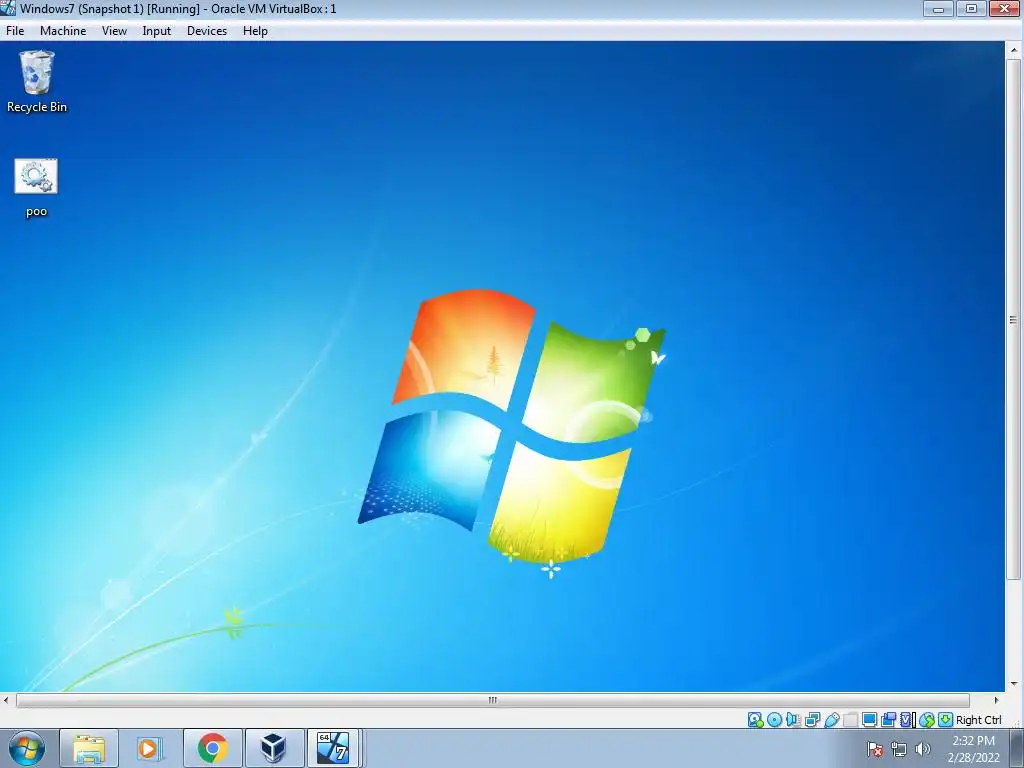Viewport: 1024px width, 768px height.
Task: Click the audio status icon in VirtualBox bar
Action: coord(793,720)
